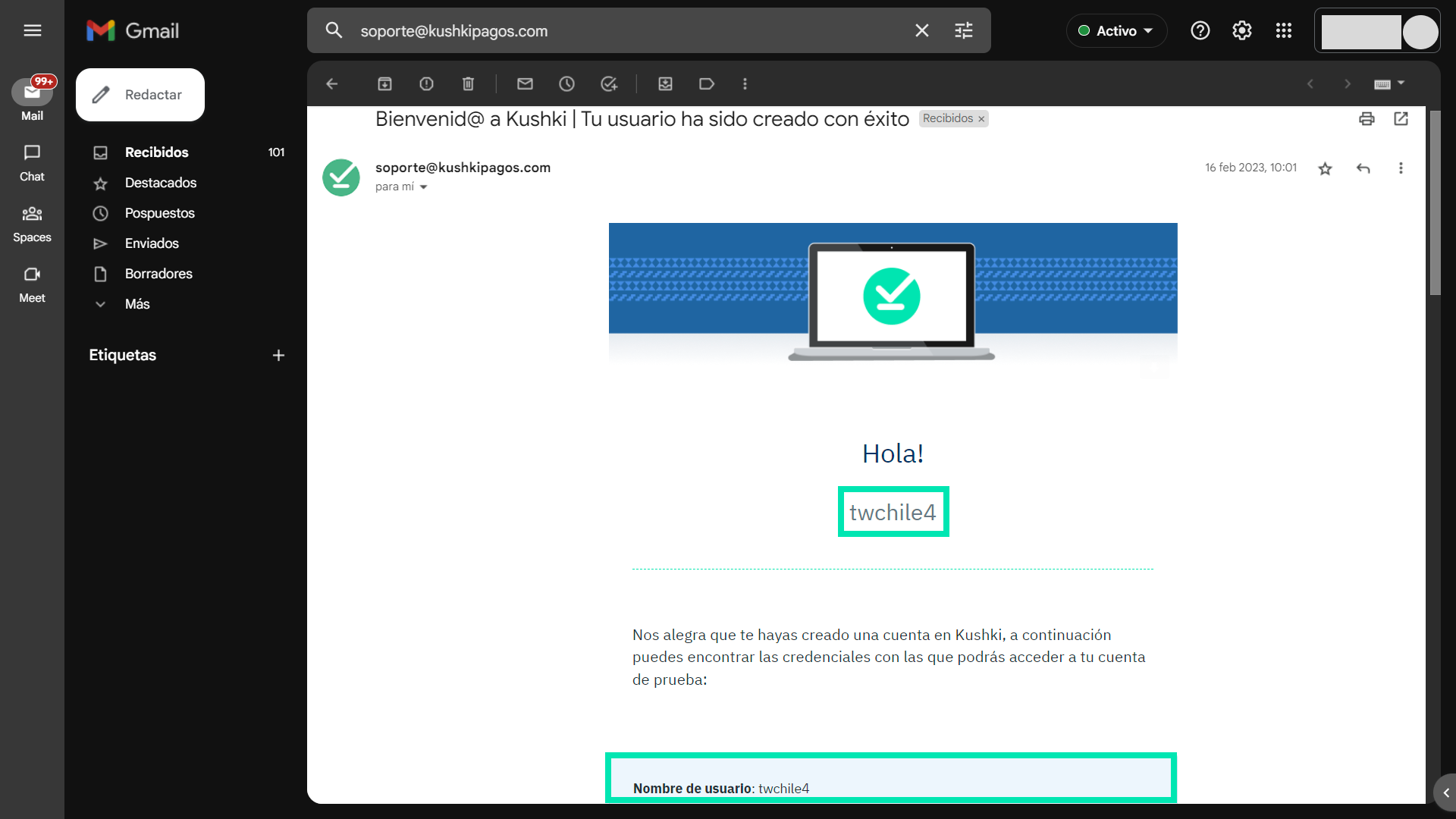The width and height of the screenshot is (1456, 819).
Task: Click the sender name soporte@kushkipagos.com
Action: pyautogui.click(x=463, y=168)
